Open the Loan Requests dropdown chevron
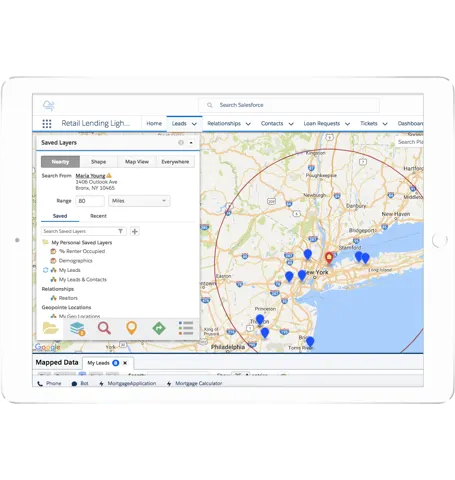This screenshot has width=455, height=480. pos(347,124)
